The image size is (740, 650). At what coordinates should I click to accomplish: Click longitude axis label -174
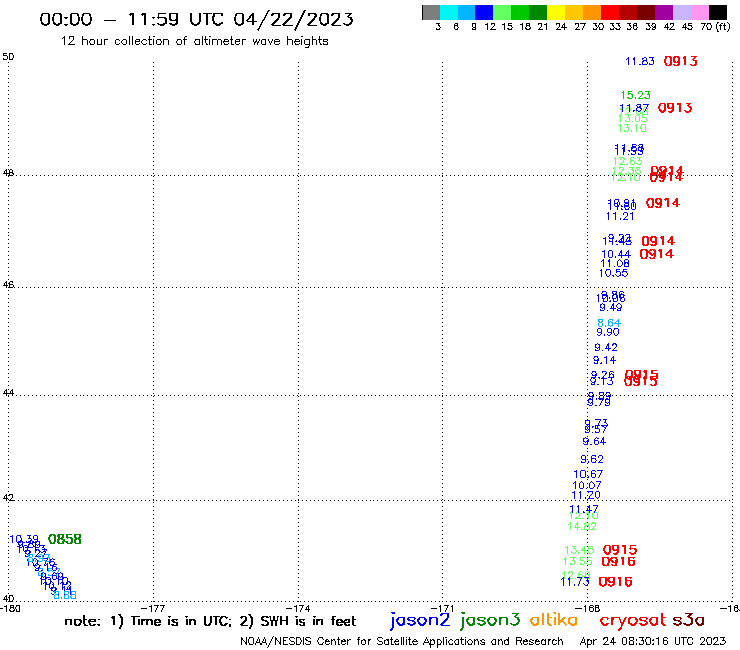[x=298, y=609]
